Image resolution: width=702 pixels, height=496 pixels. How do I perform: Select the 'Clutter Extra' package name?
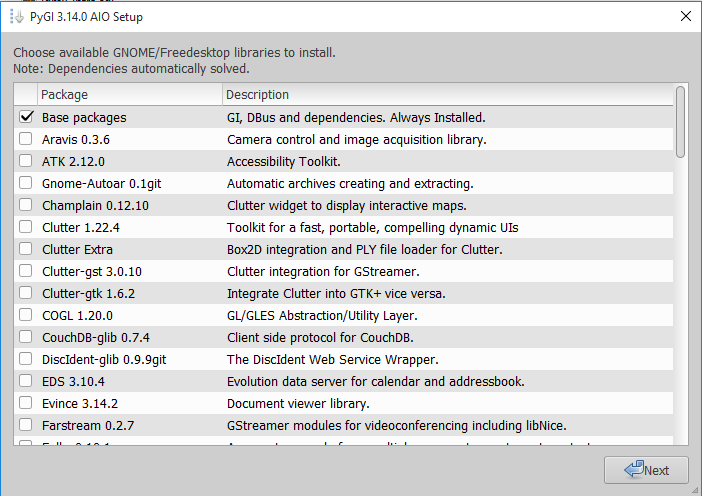coord(77,249)
